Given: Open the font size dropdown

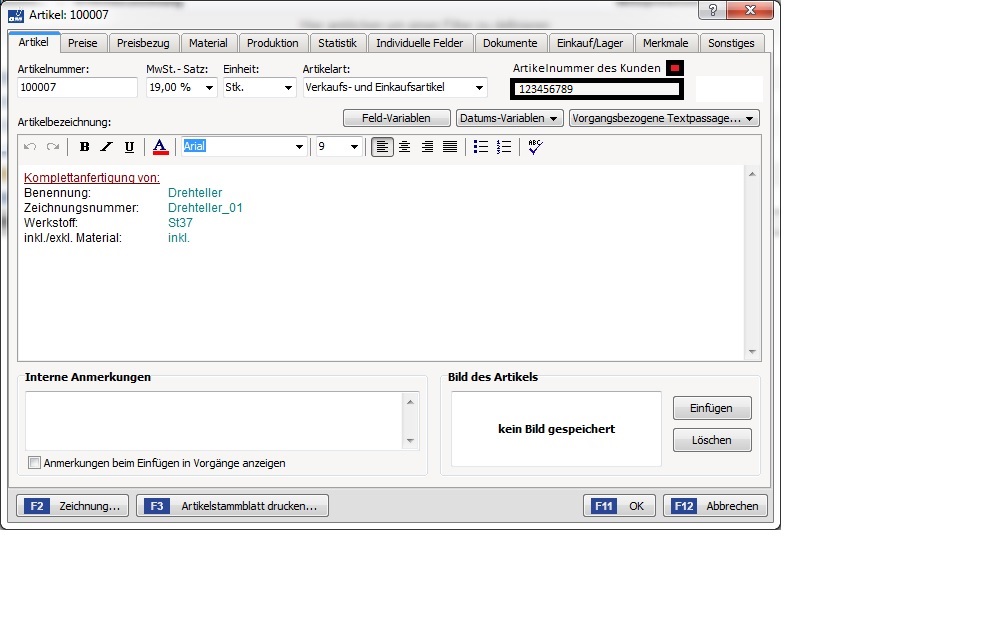Looking at the screenshot, I should [x=354, y=147].
